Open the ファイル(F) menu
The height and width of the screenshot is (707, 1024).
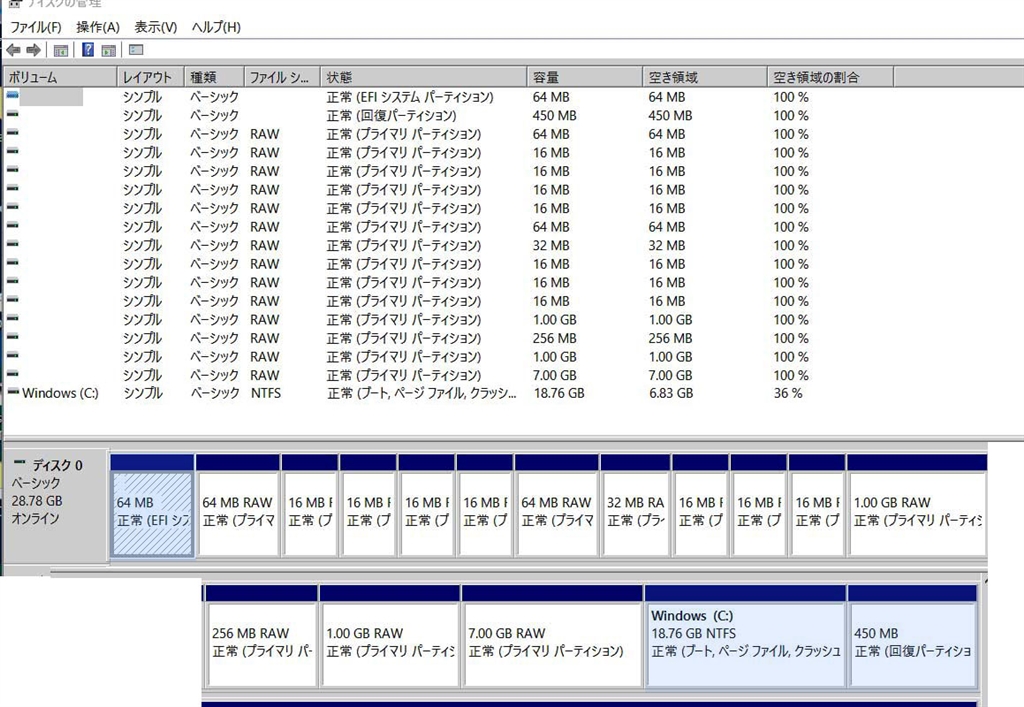pyautogui.click(x=35, y=27)
